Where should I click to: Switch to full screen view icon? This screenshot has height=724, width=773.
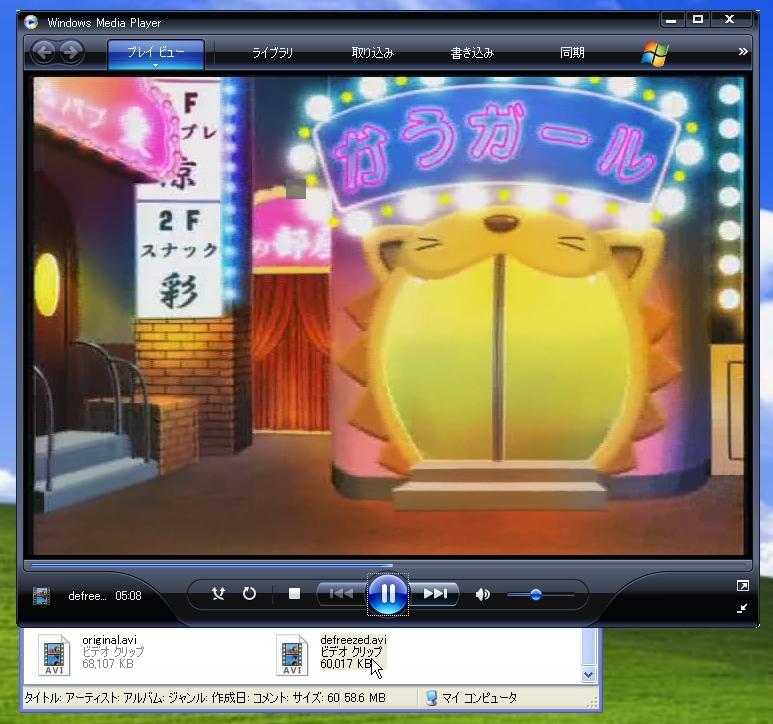(742, 586)
